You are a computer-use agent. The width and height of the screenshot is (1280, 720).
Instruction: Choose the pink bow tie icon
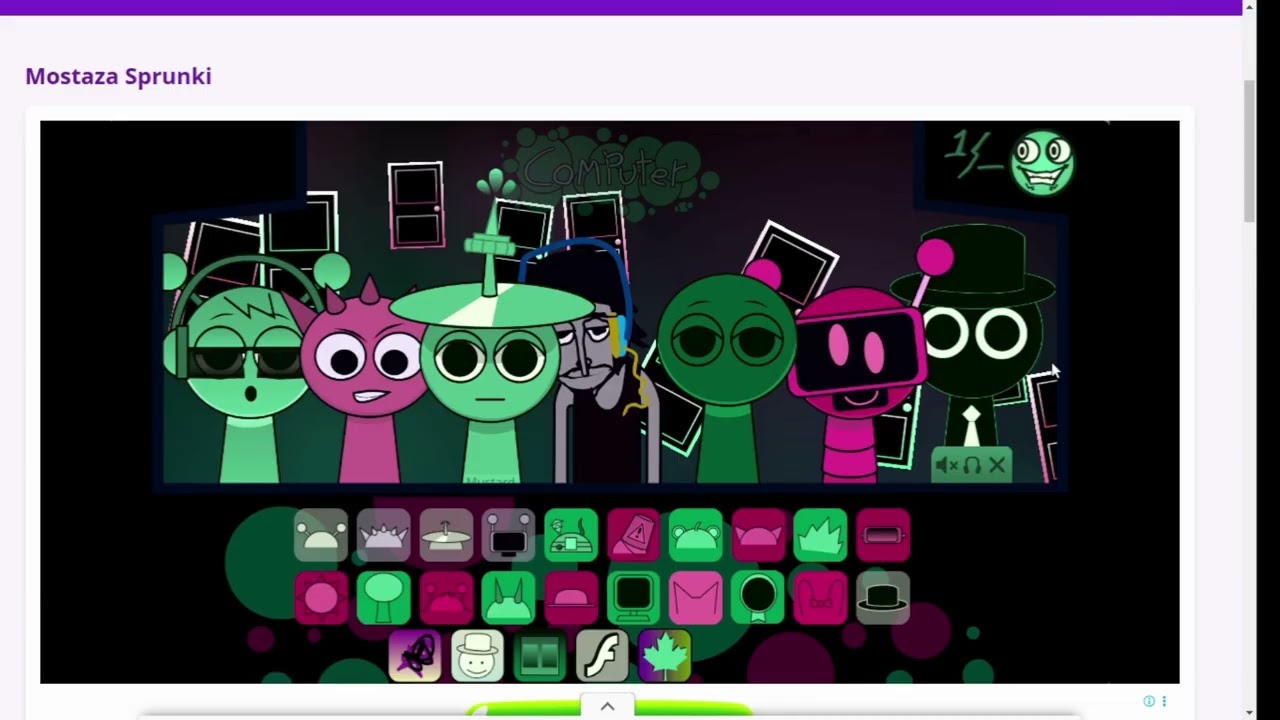point(820,598)
